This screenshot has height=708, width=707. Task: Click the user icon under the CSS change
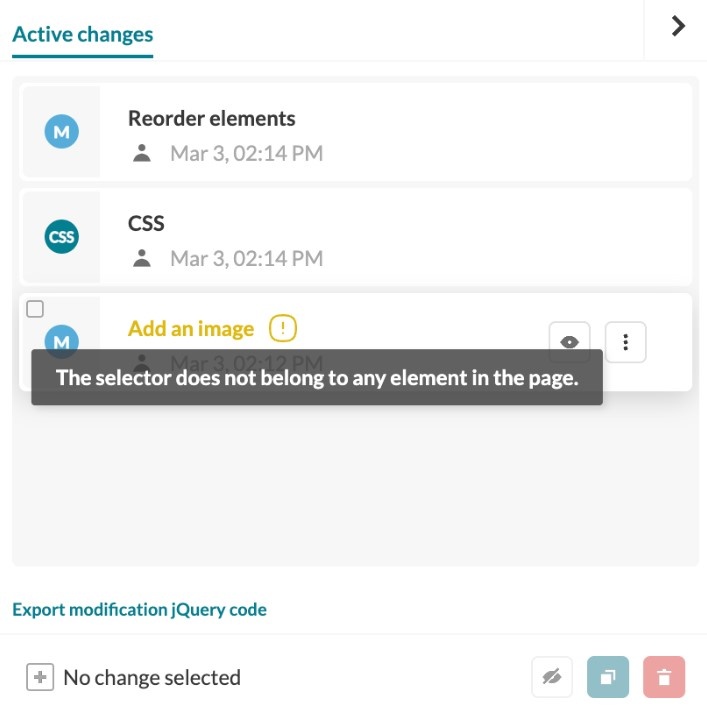(x=142, y=258)
